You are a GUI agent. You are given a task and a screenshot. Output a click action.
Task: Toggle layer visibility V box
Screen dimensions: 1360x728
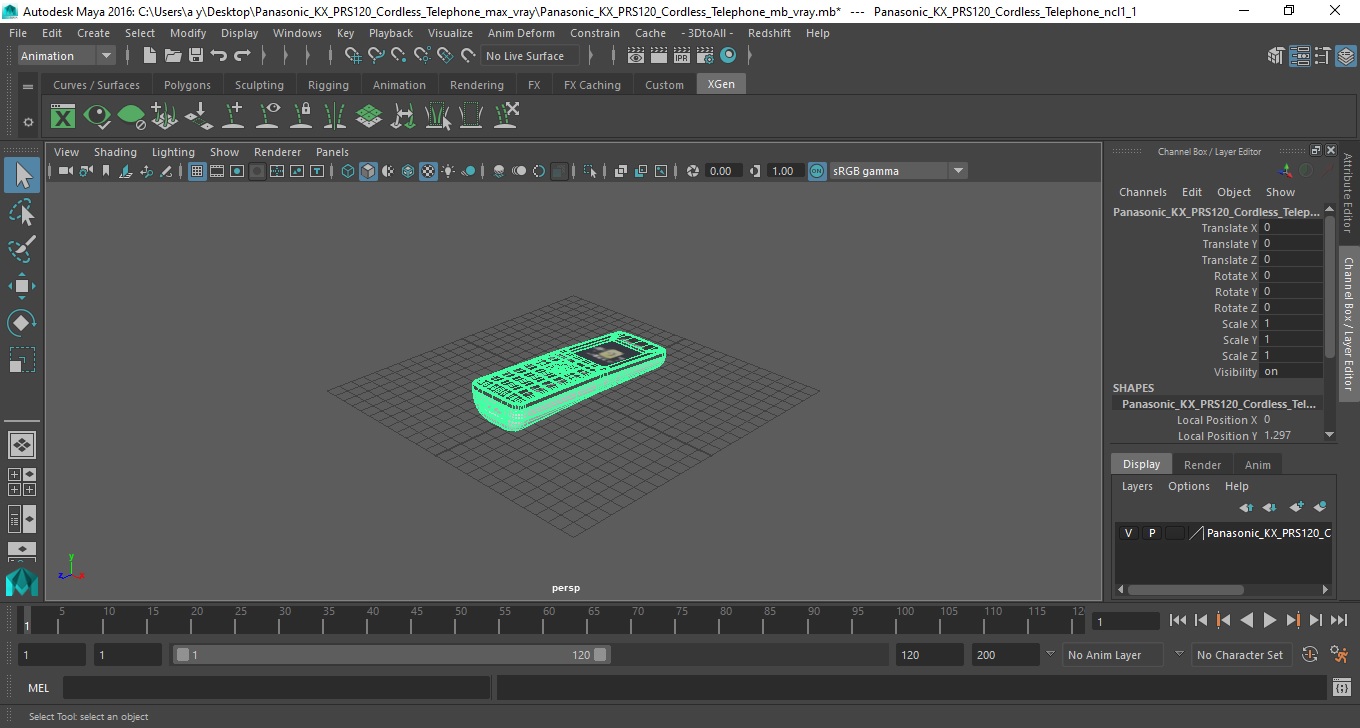[1128, 533]
